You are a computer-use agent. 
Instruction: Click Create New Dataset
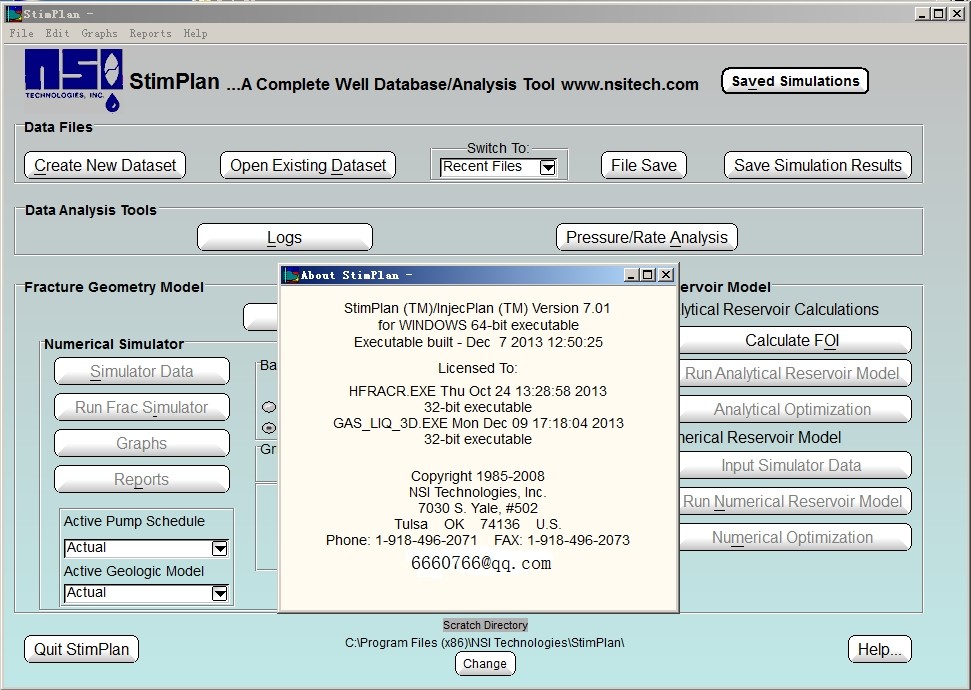pos(105,165)
